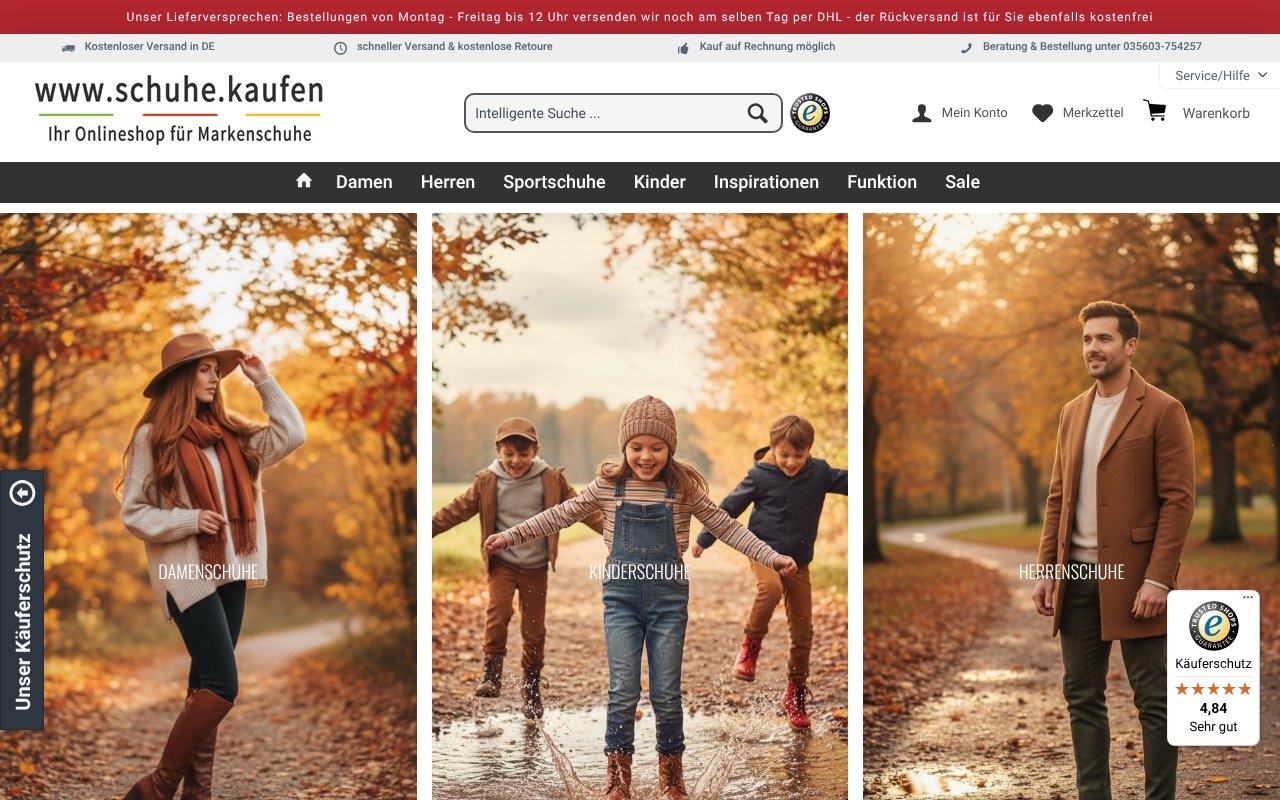Open the Merkzettel heart icon

pyautogui.click(x=1042, y=112)
